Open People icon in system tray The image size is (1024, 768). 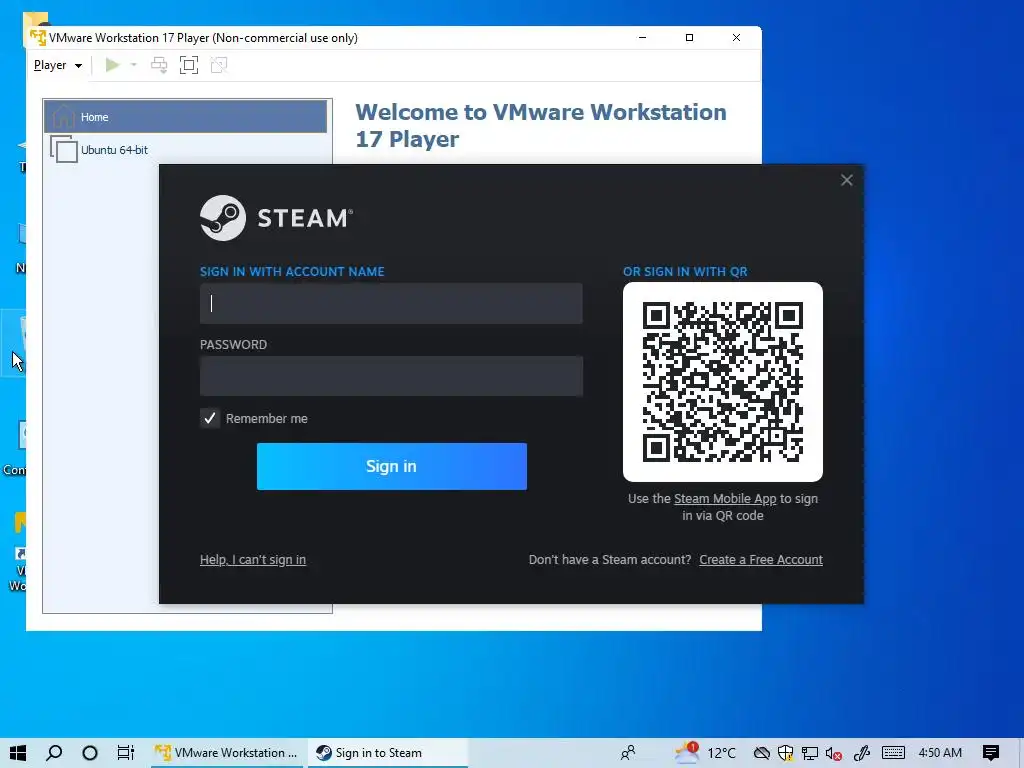point(628,753)
